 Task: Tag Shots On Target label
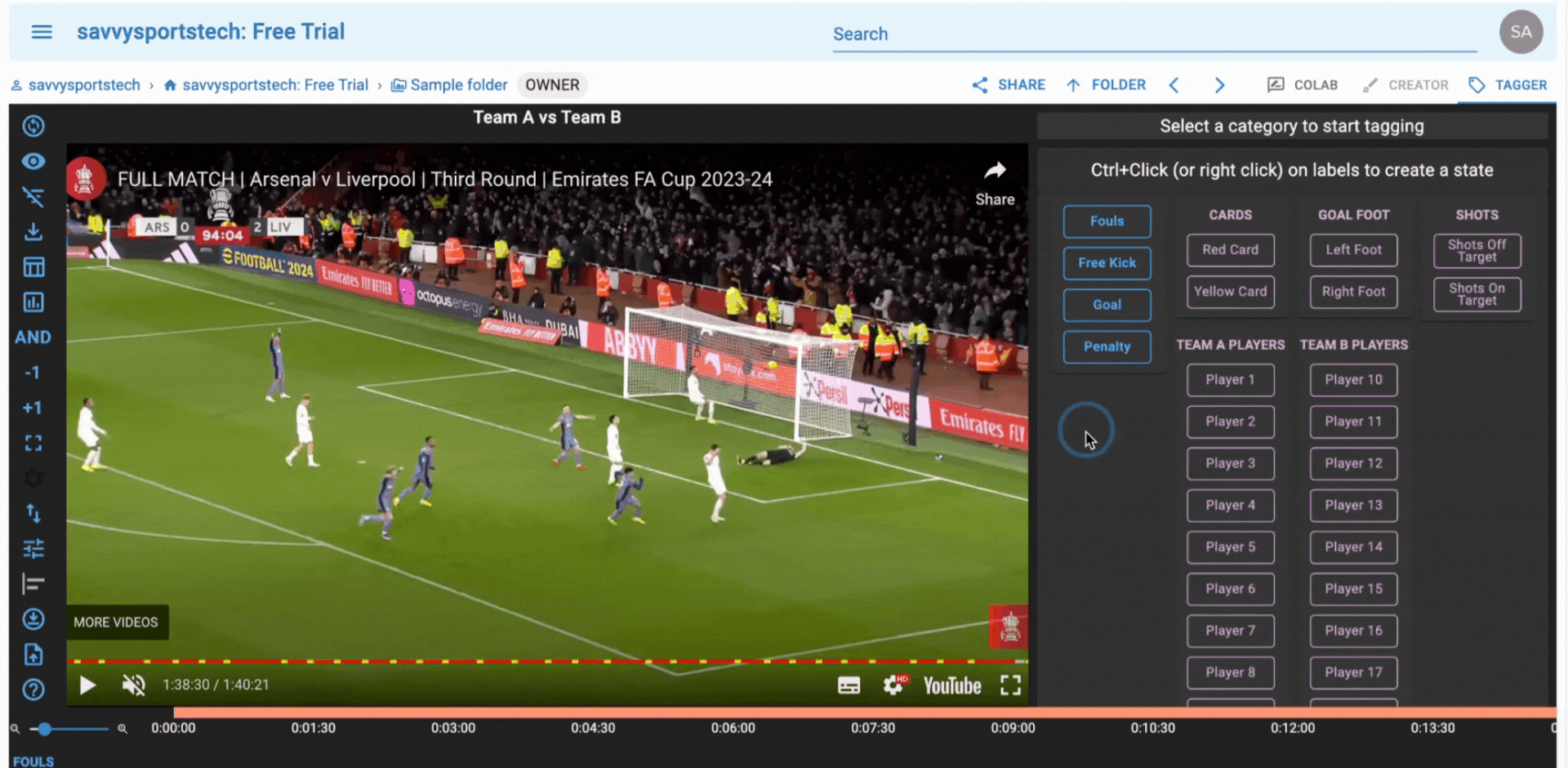(x=1477, y=294)
